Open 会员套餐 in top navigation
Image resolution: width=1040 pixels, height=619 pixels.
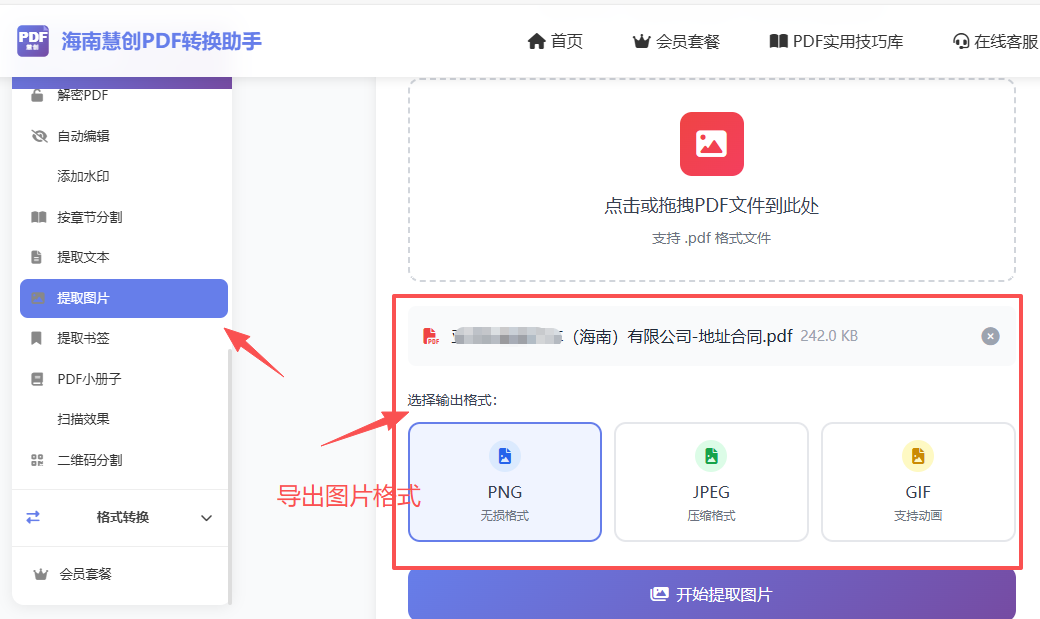click(676, 42)
